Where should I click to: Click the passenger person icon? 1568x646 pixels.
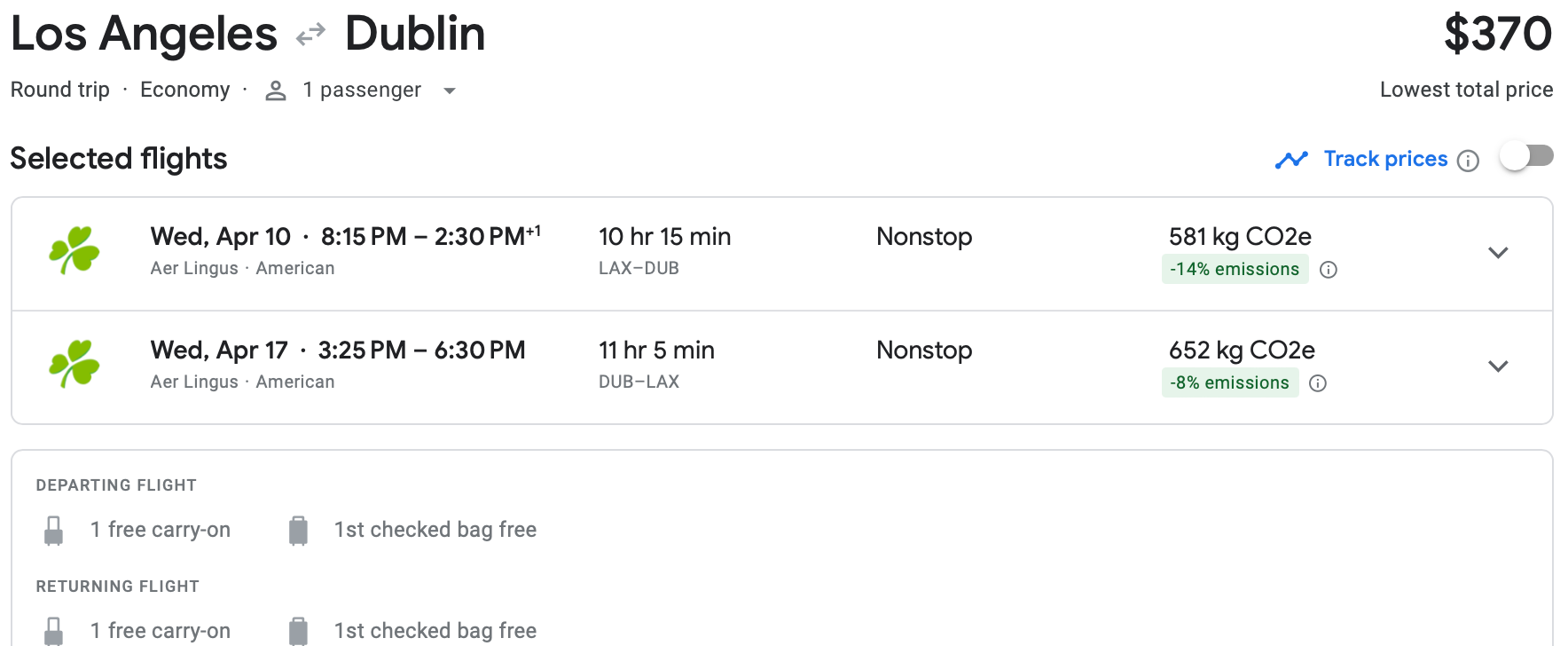coord(276,91)
